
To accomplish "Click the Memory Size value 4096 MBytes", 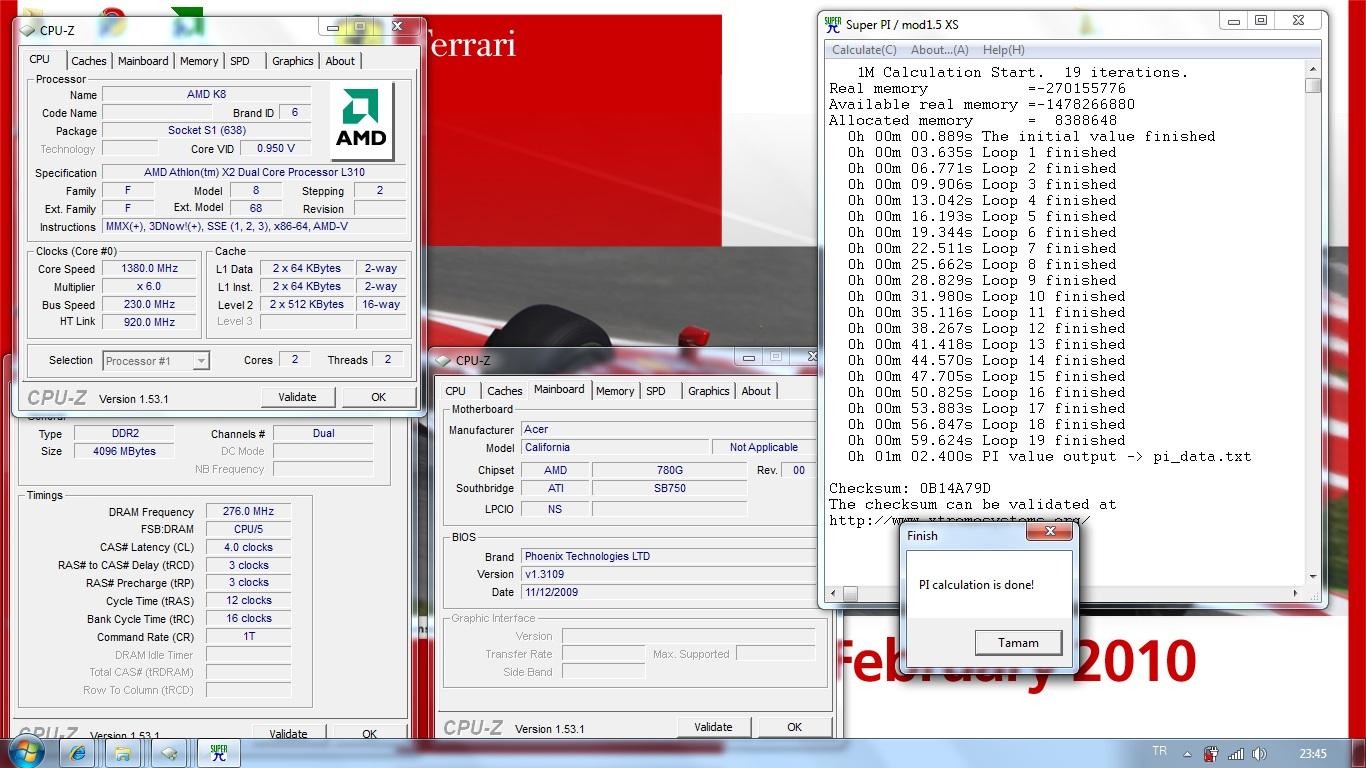I will coord(126,452).
